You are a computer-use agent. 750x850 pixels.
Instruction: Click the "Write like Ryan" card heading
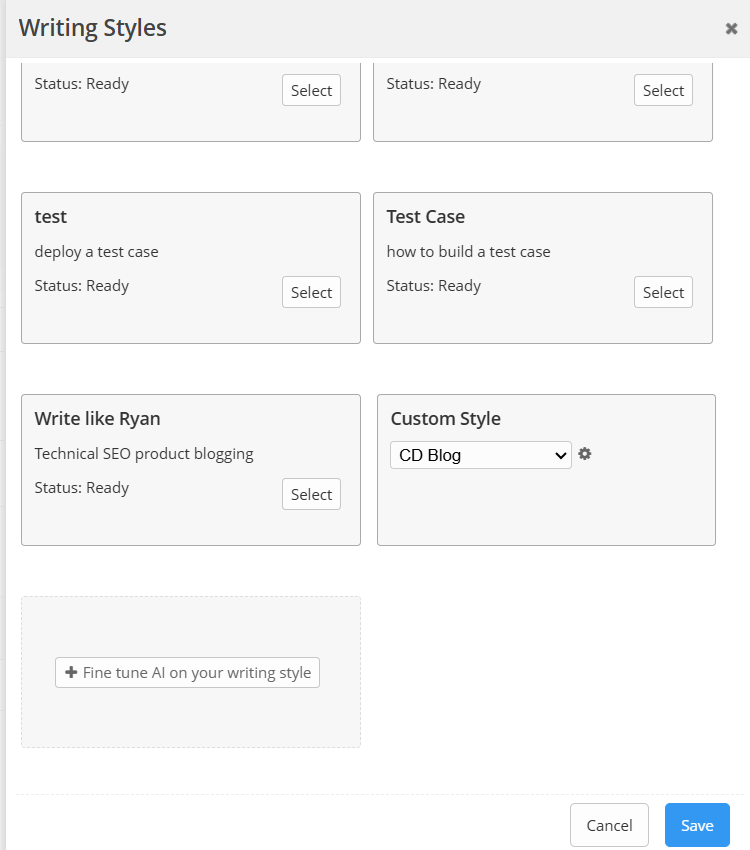(x=97, y=418)
